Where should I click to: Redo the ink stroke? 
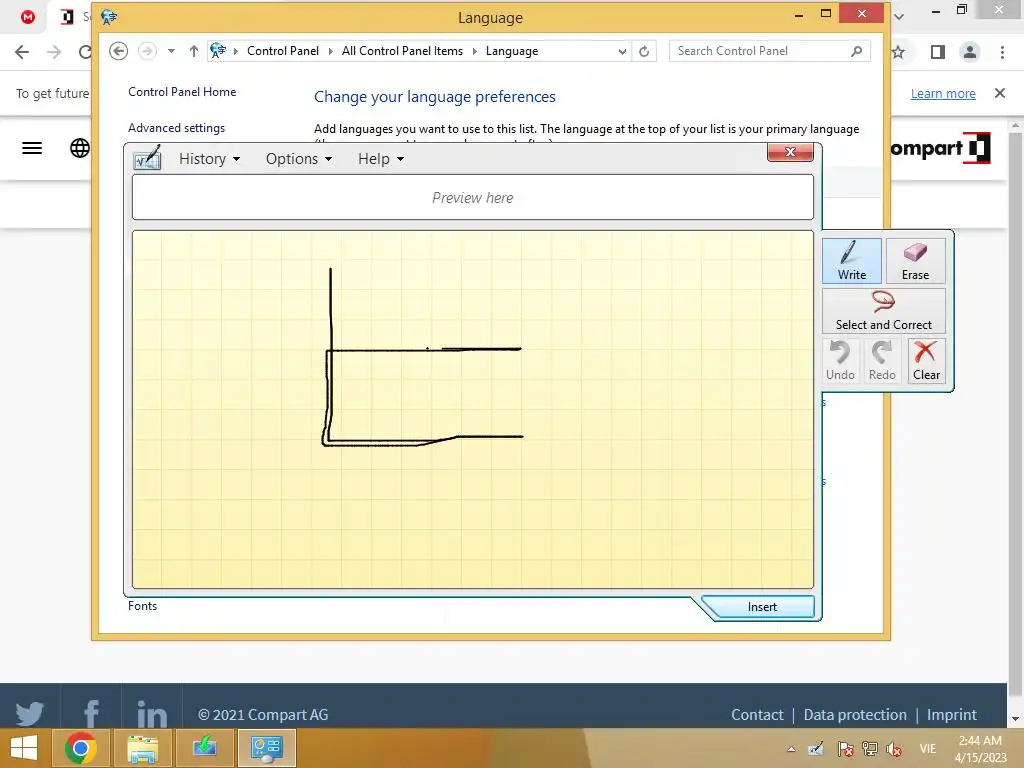tap(882, 360)
